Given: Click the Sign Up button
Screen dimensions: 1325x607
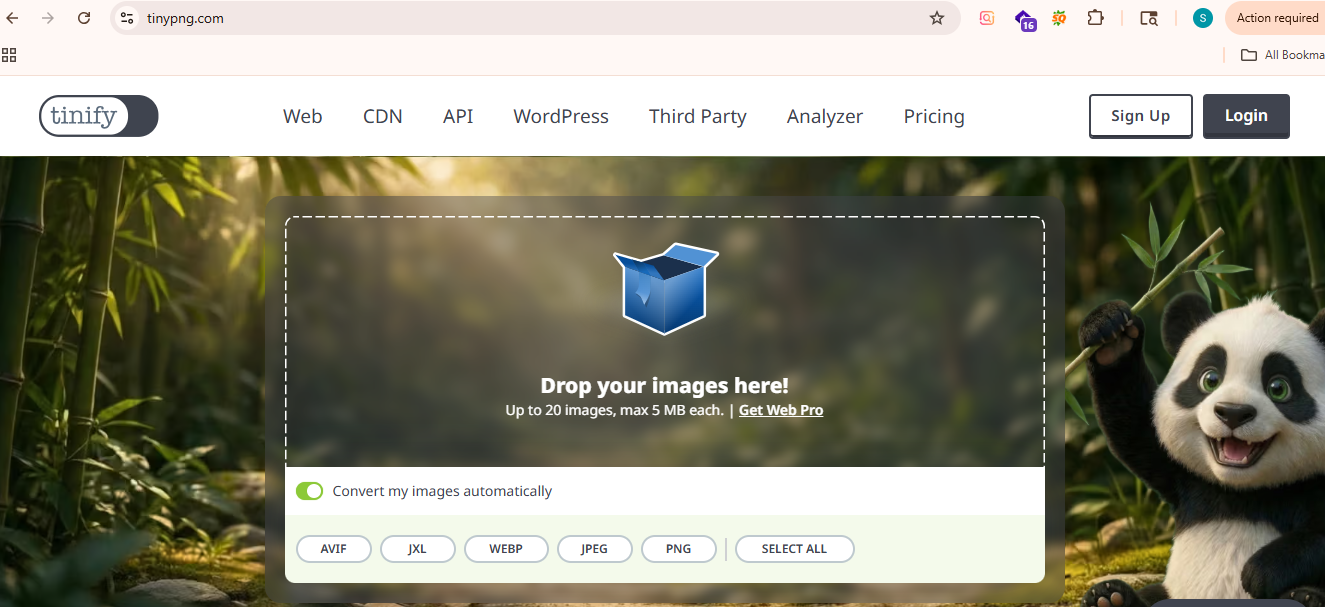Looking at the screenshot, I should pyautogui.click(x=1141, y=116).
